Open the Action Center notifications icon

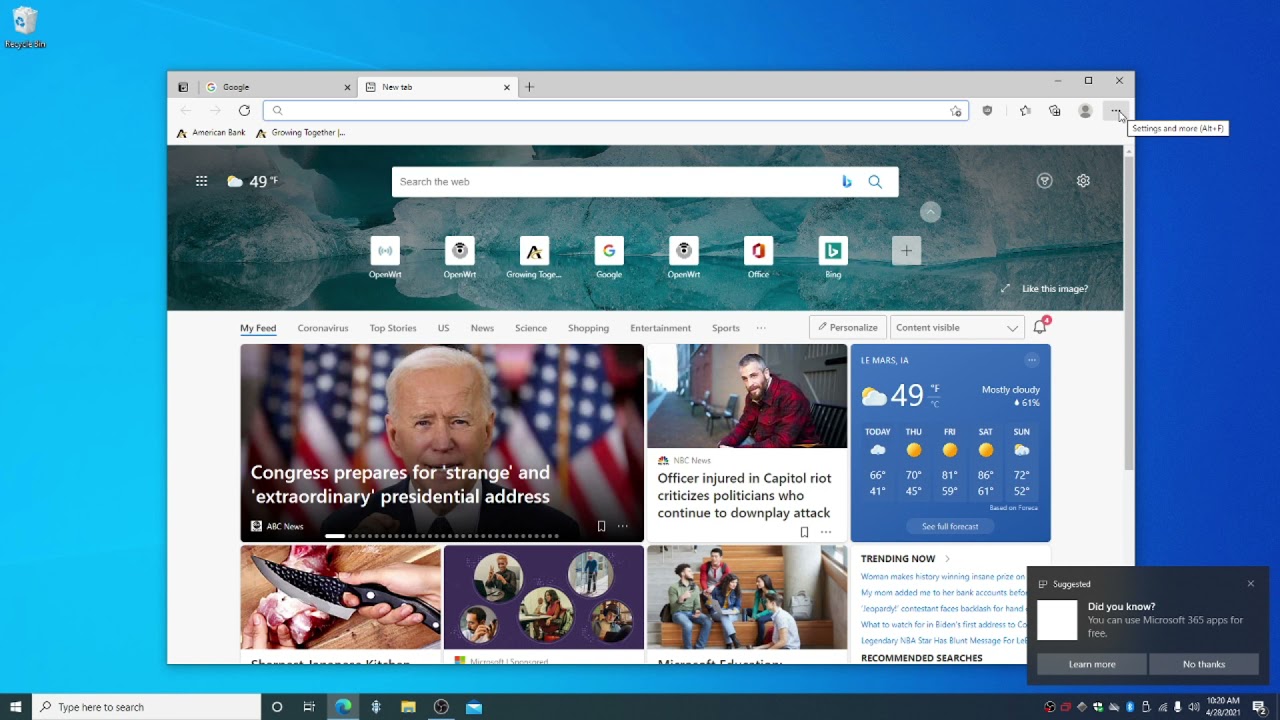[1260, 707]
